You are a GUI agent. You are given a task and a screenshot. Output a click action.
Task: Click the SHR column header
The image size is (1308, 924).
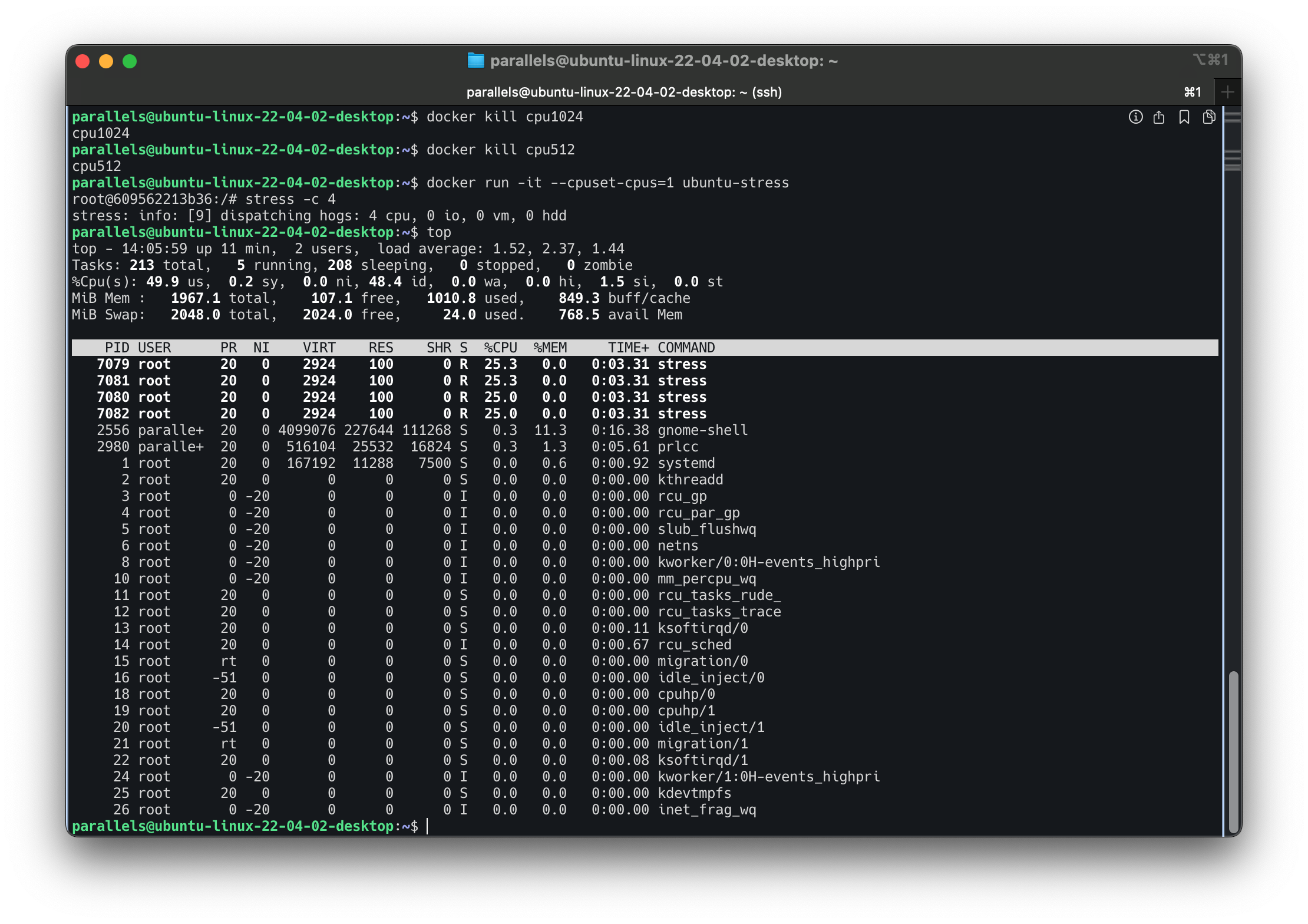click(x=439, y=348)
